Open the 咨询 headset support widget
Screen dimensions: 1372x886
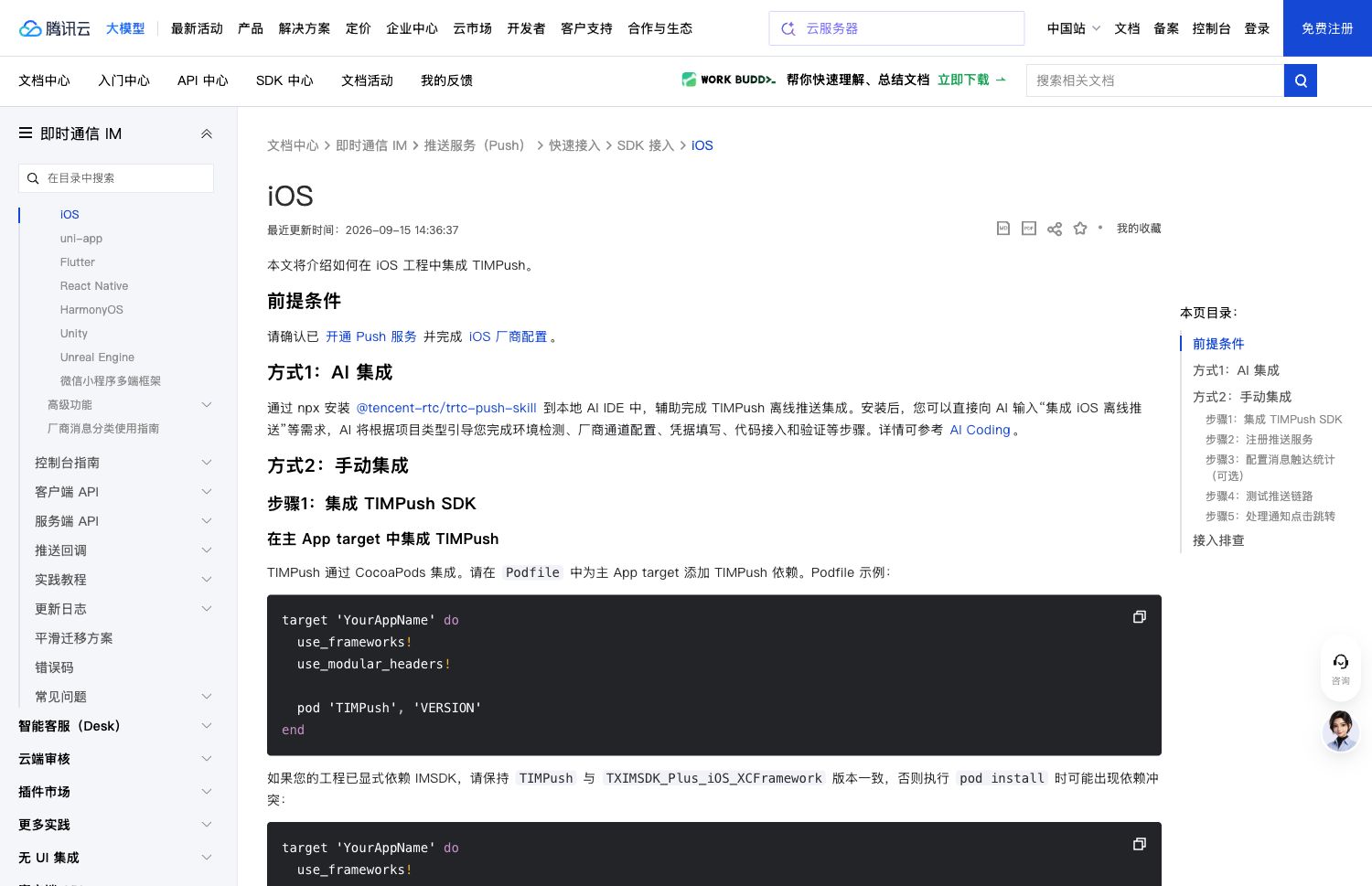[x=1341, y=669]
